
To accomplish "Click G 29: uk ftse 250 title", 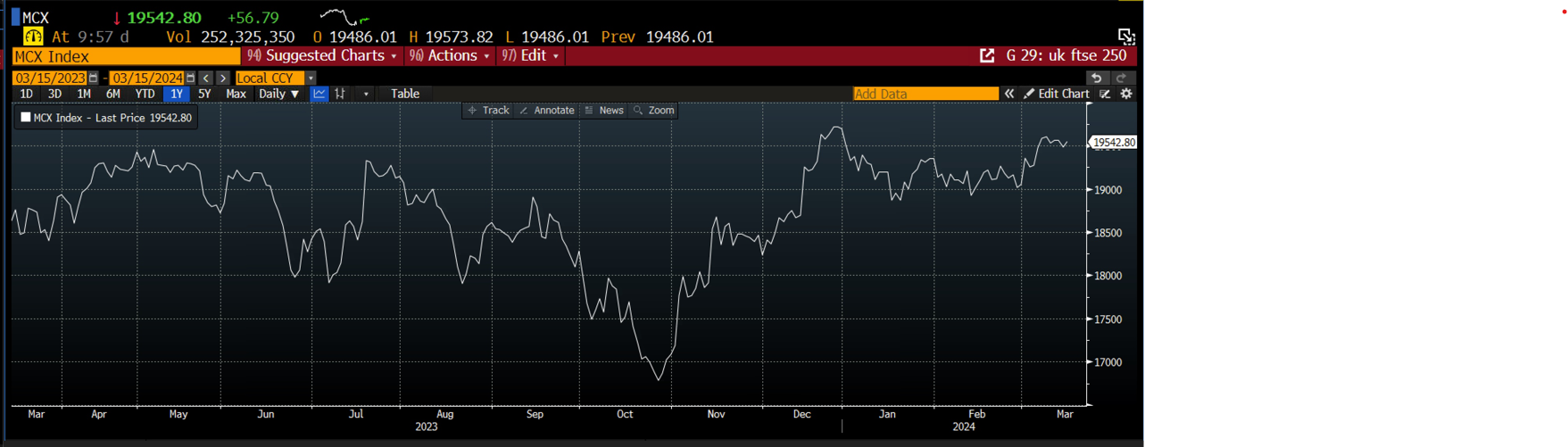I will (x=1066, y=55).
